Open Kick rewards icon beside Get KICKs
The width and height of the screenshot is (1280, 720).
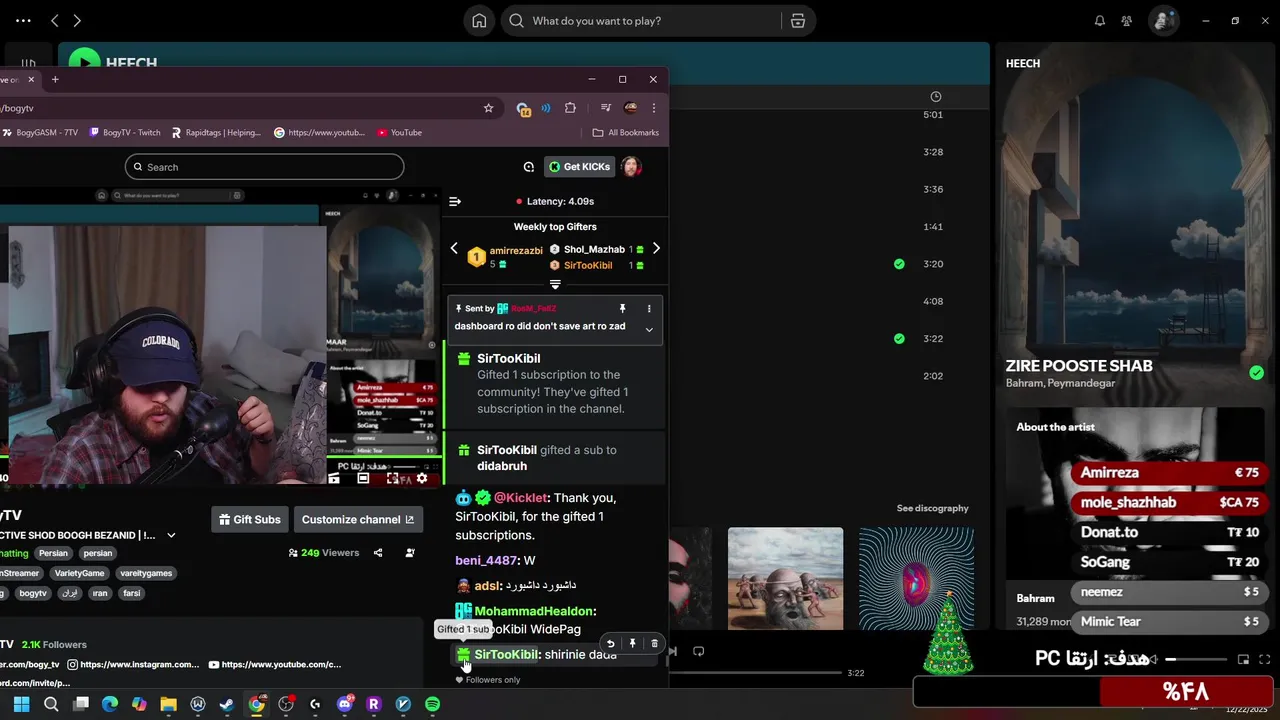529,167
